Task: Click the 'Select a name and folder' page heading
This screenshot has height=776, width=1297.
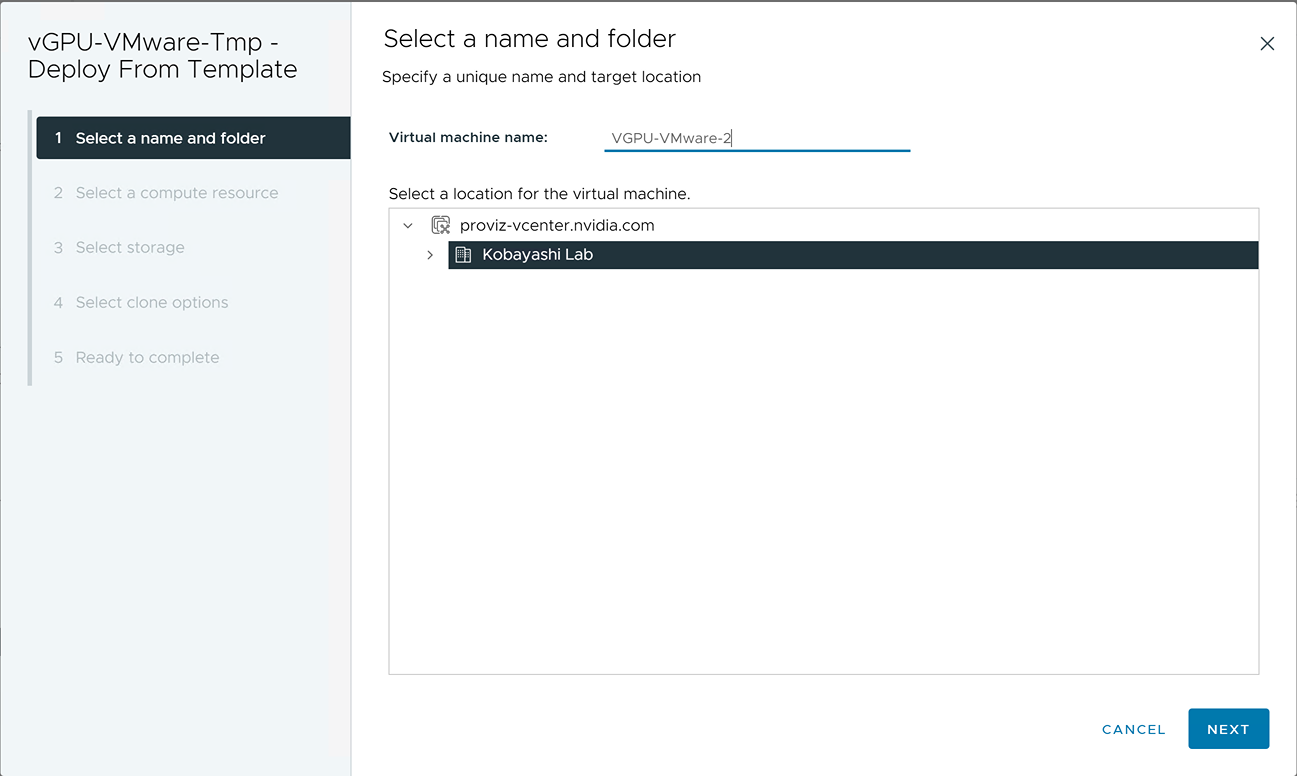Action: 529,39
